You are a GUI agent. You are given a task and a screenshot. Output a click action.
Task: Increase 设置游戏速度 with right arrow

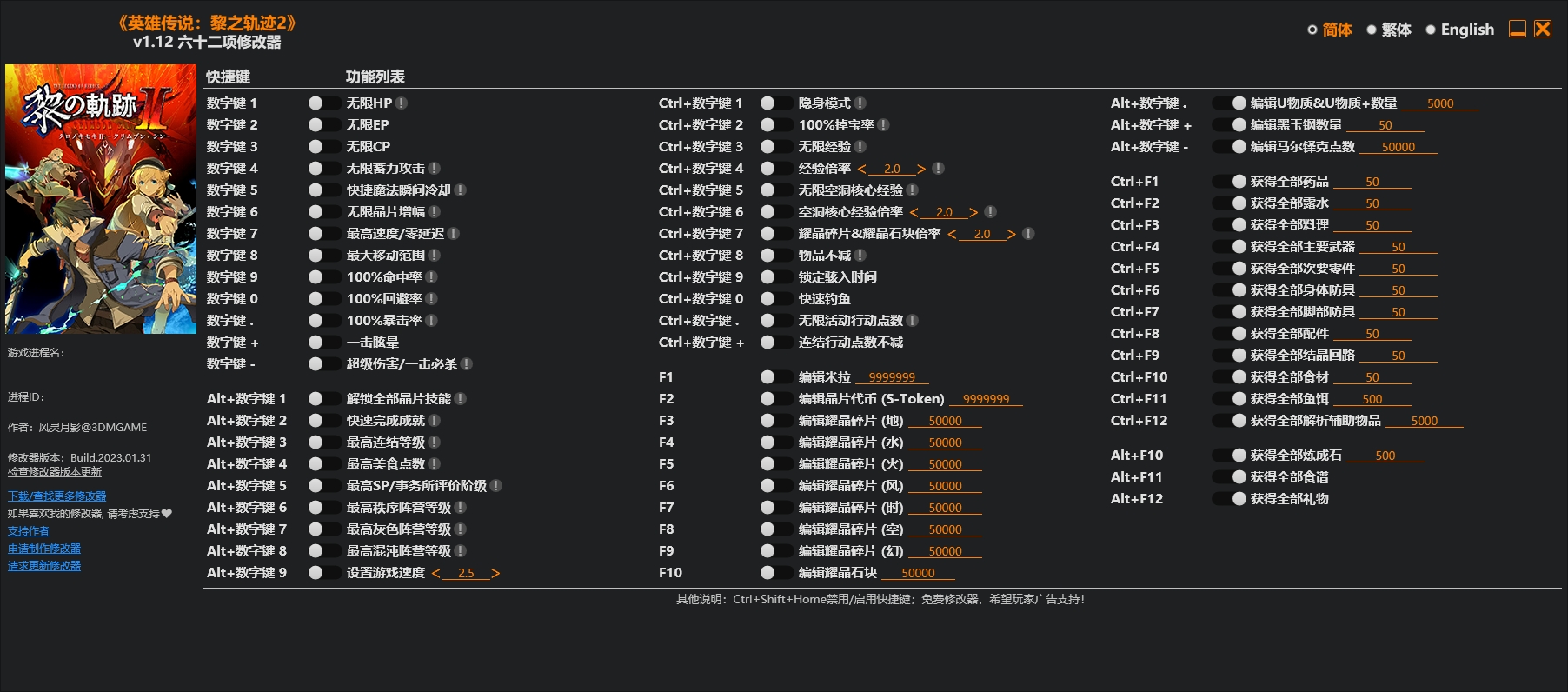coord(495,573)
